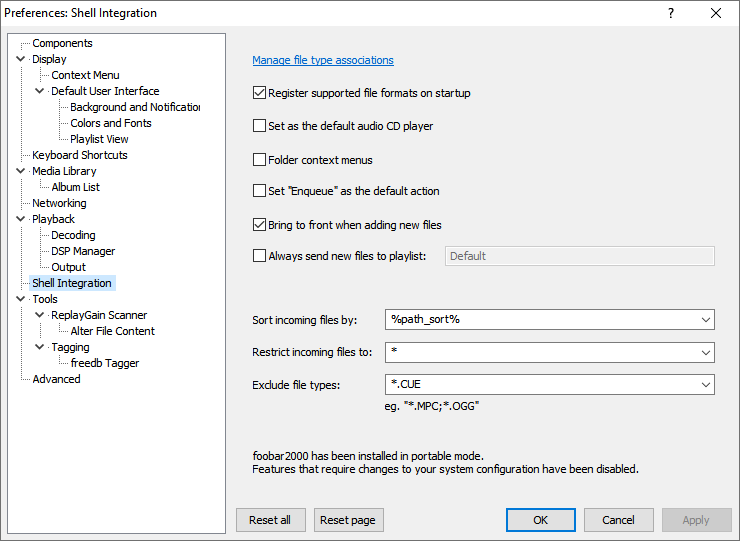Screen dimensions: 740x541
Task: Enable Set Enqueue as default action
Action: pyautogui.click(x=260, y=191)
